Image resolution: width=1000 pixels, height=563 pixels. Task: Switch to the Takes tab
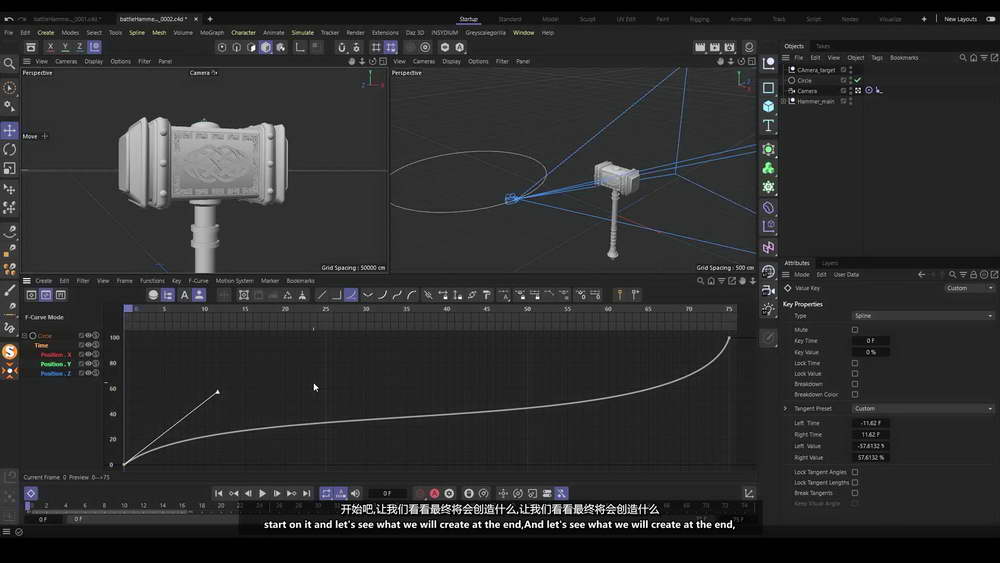coord(823,46)
